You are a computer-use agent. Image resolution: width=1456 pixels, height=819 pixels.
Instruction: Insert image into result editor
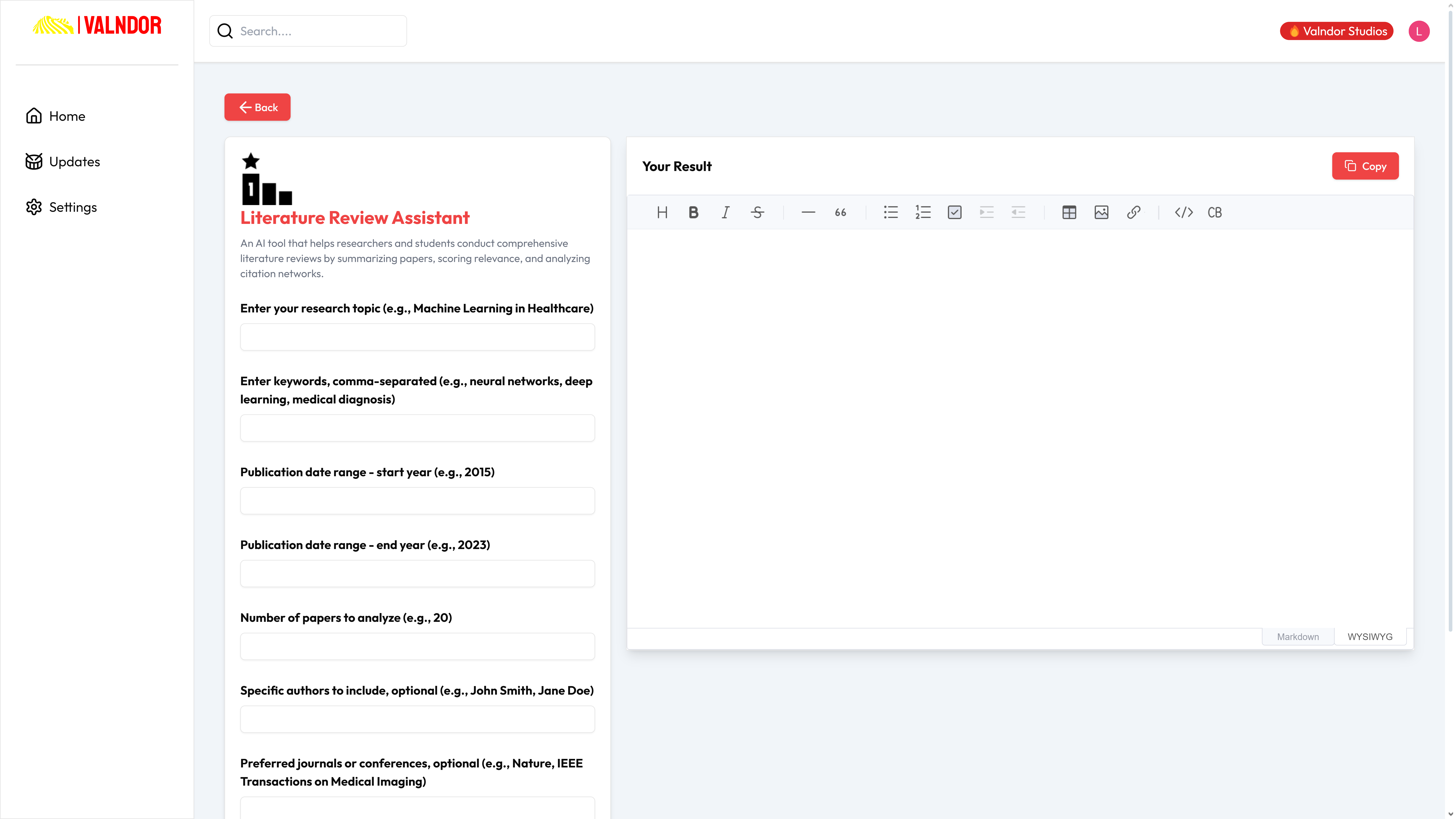[x=1102, y=213]
